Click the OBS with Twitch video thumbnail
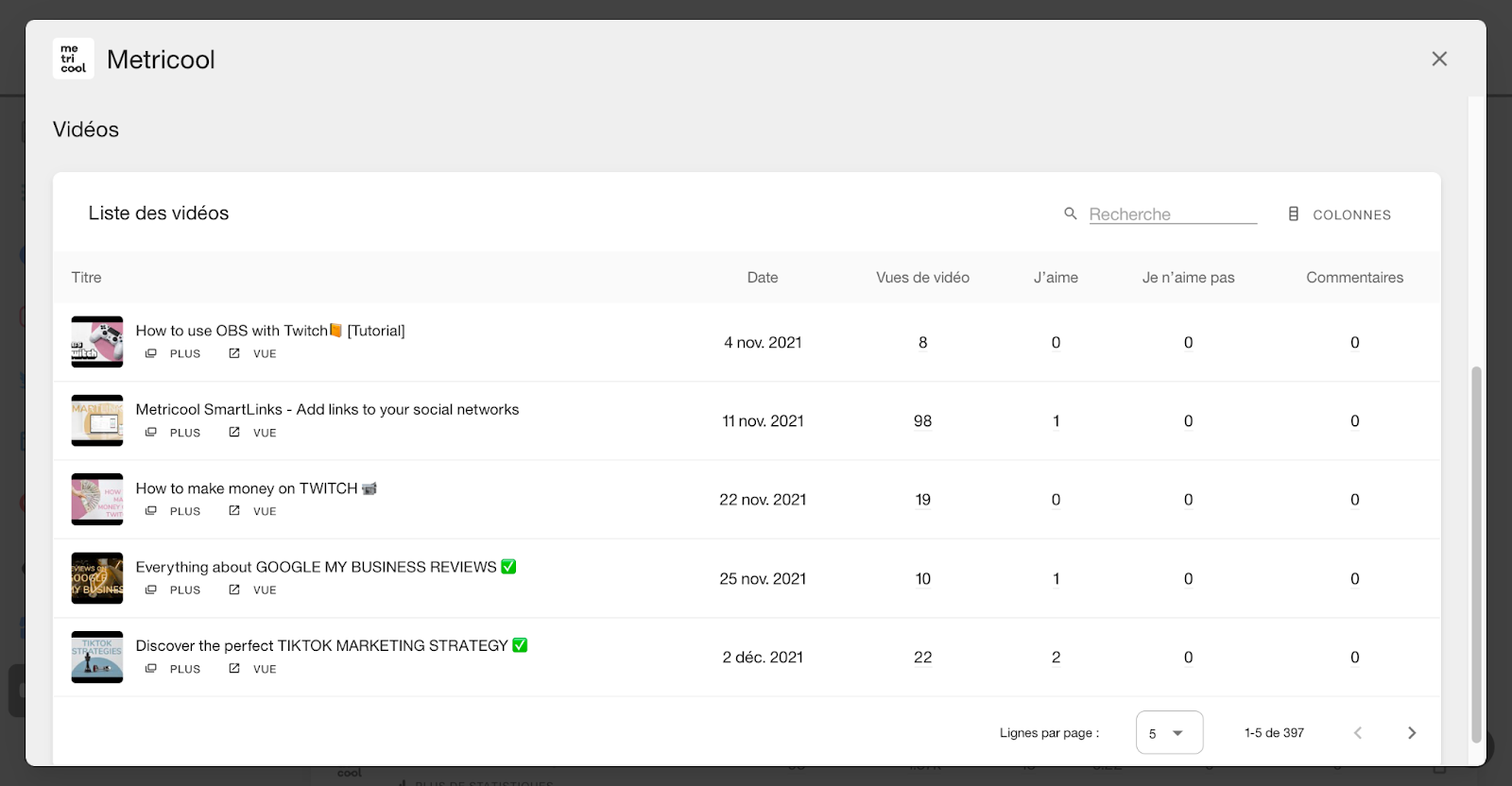Image resolution: width=1512 pixels, height=786 pixels. coord(97,342)
